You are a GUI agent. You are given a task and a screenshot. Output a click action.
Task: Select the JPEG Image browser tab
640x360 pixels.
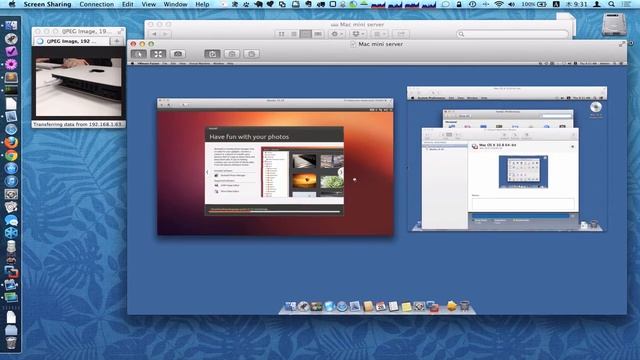(x=72, y=41)
